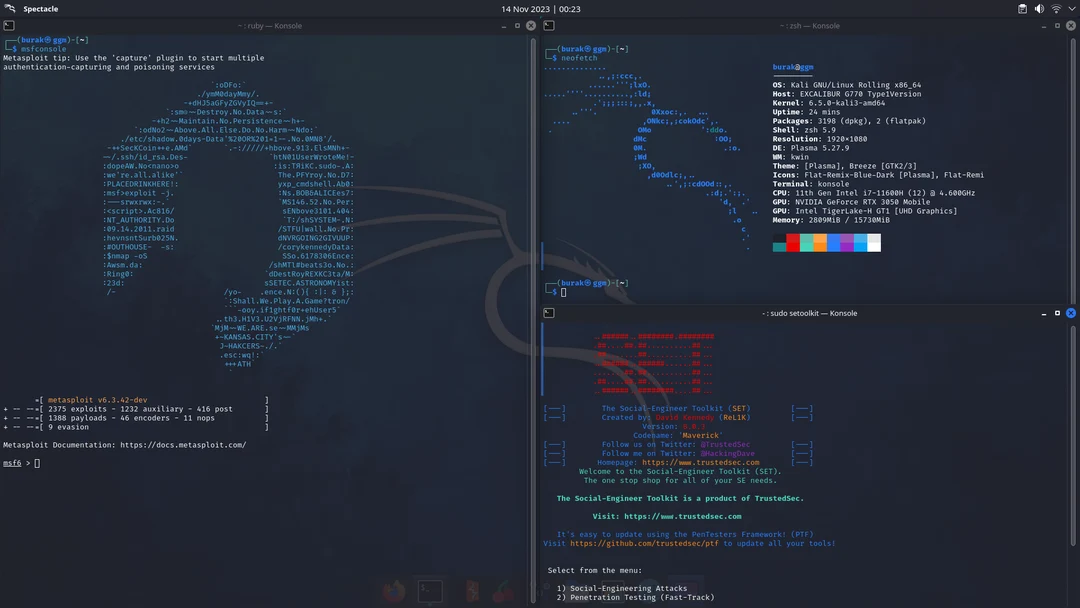Open the Spectacle application menu

pos(39,8)
